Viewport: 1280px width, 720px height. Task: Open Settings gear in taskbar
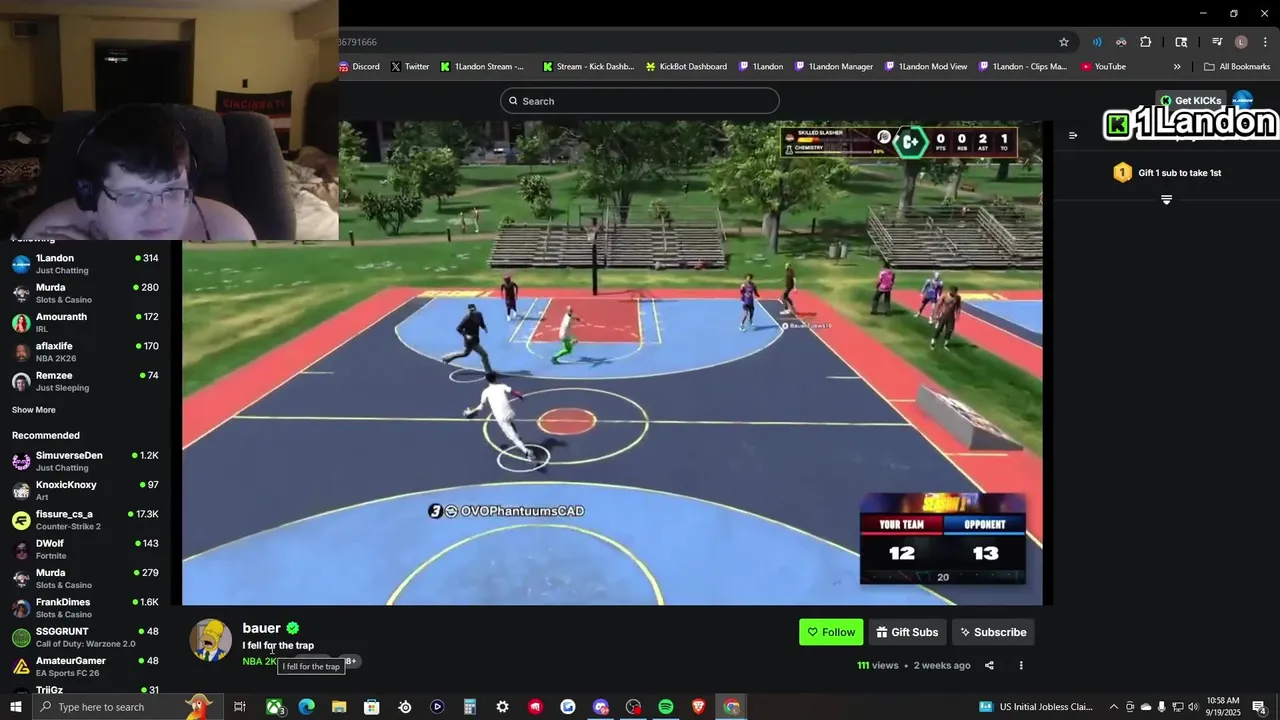[502, 707]
